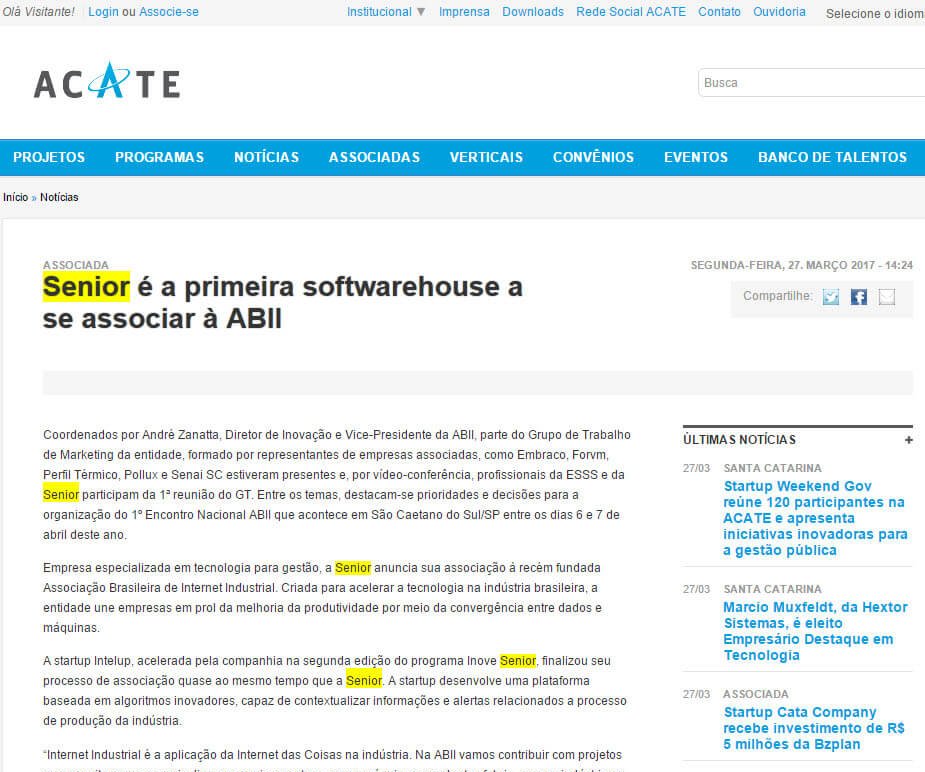This screenshot has height=772, width=925.
Task: Click the ACATE logo
Action: [107, 81]
